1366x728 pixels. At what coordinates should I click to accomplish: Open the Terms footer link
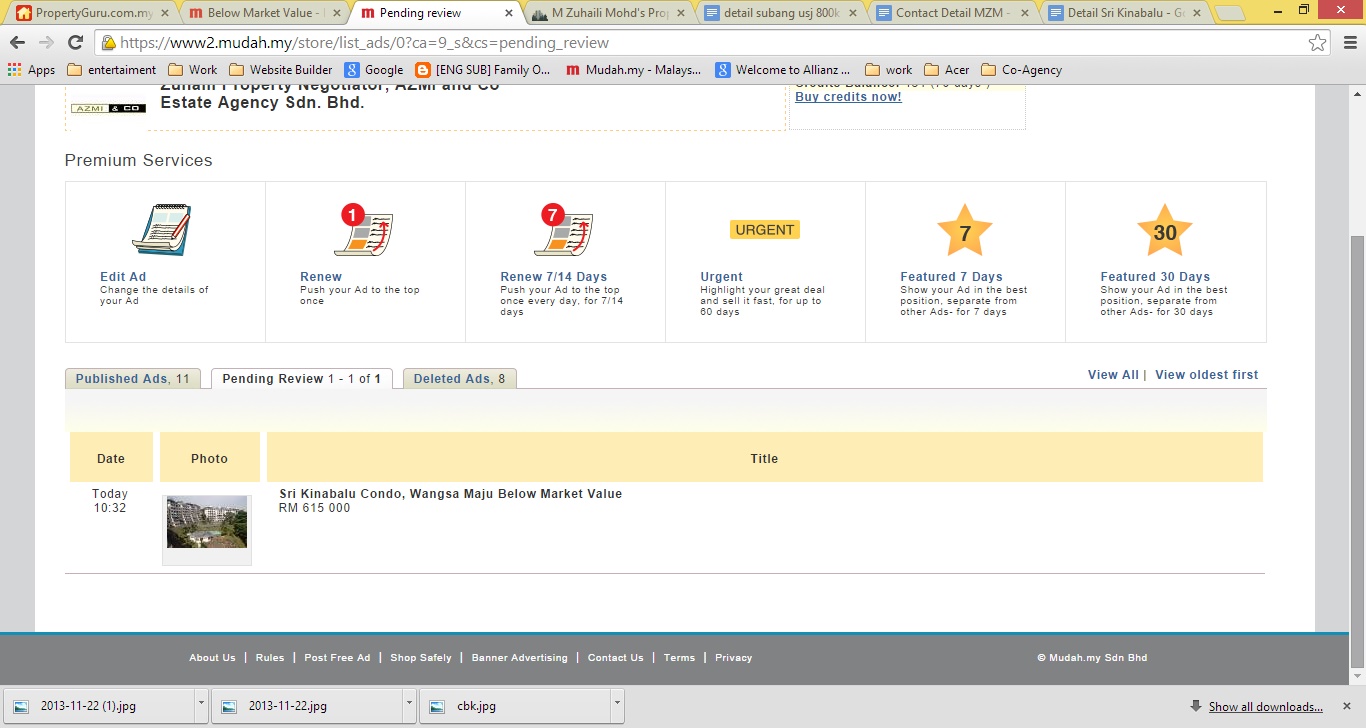(x=679, y=658)
